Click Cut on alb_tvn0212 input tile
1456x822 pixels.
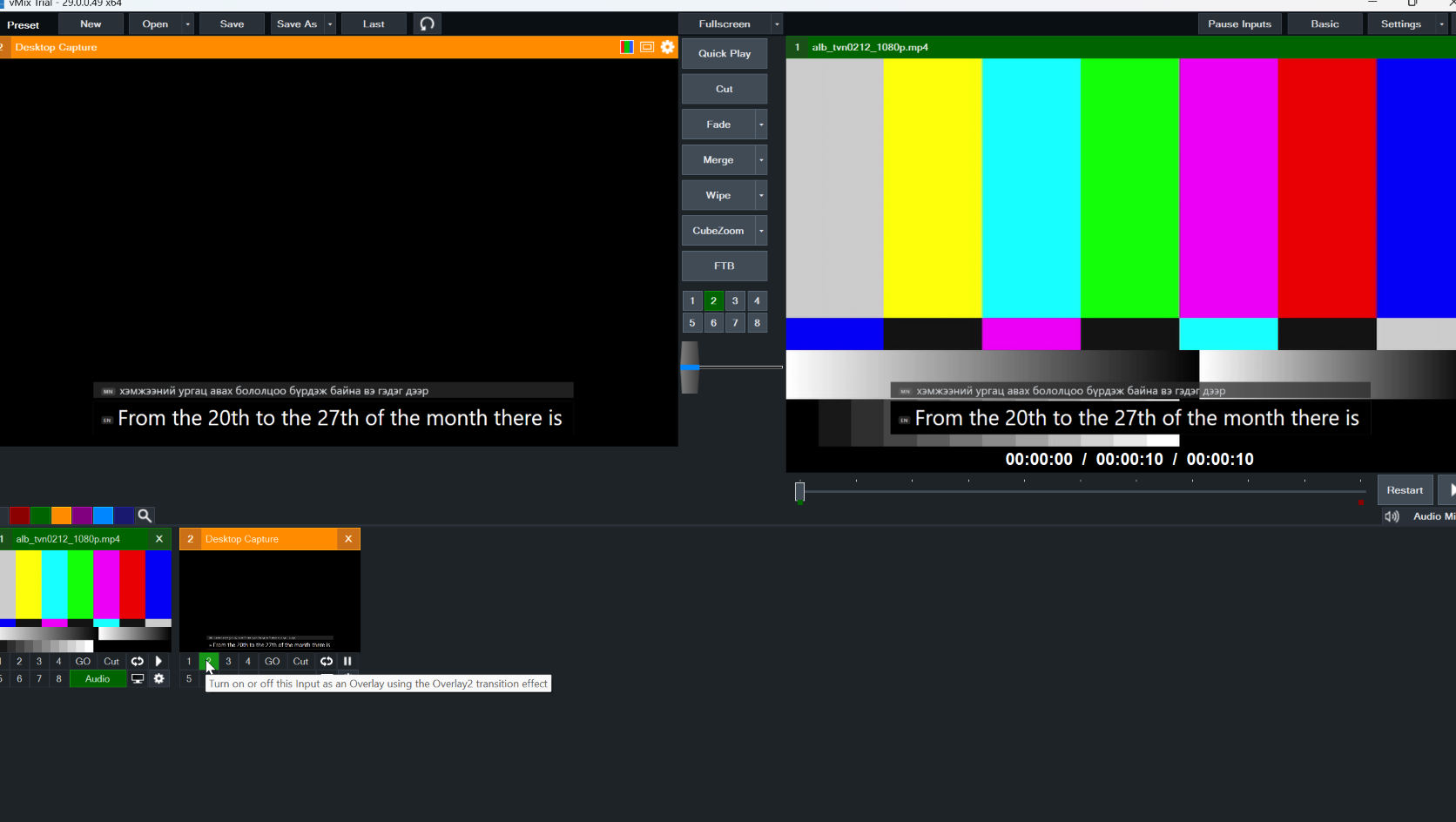111,661
